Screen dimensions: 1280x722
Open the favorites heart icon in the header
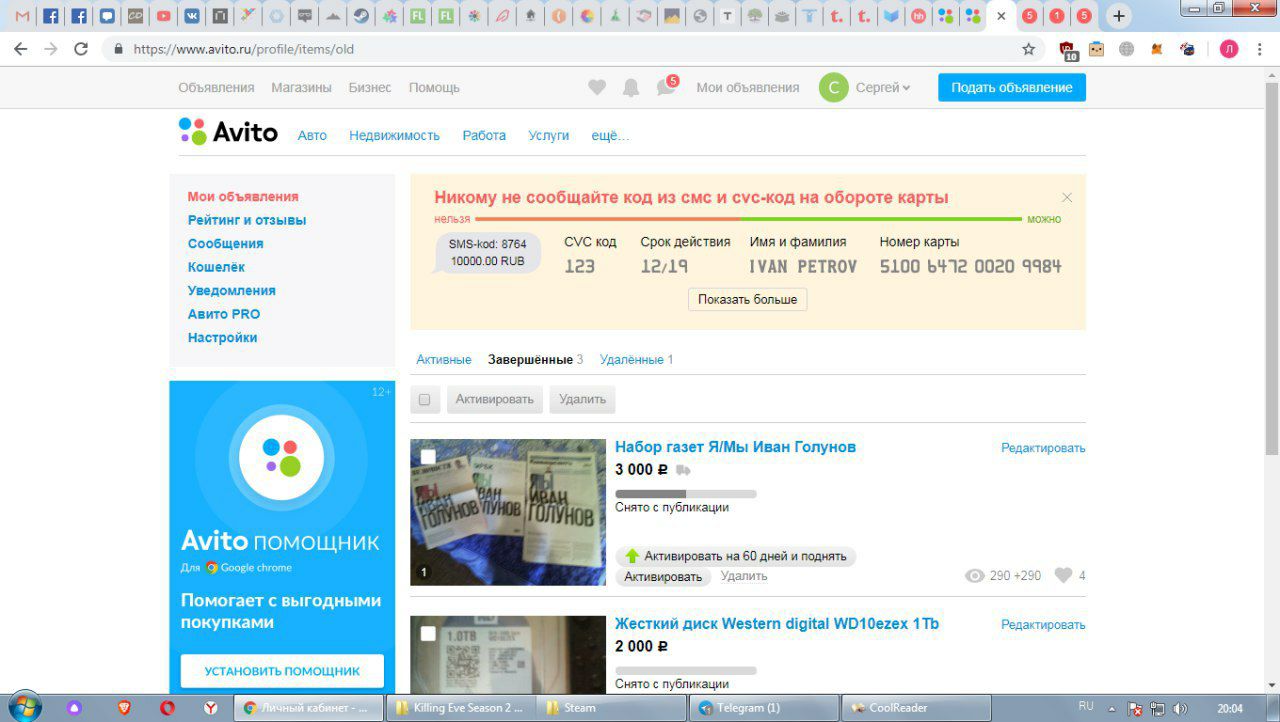[597, 88]
